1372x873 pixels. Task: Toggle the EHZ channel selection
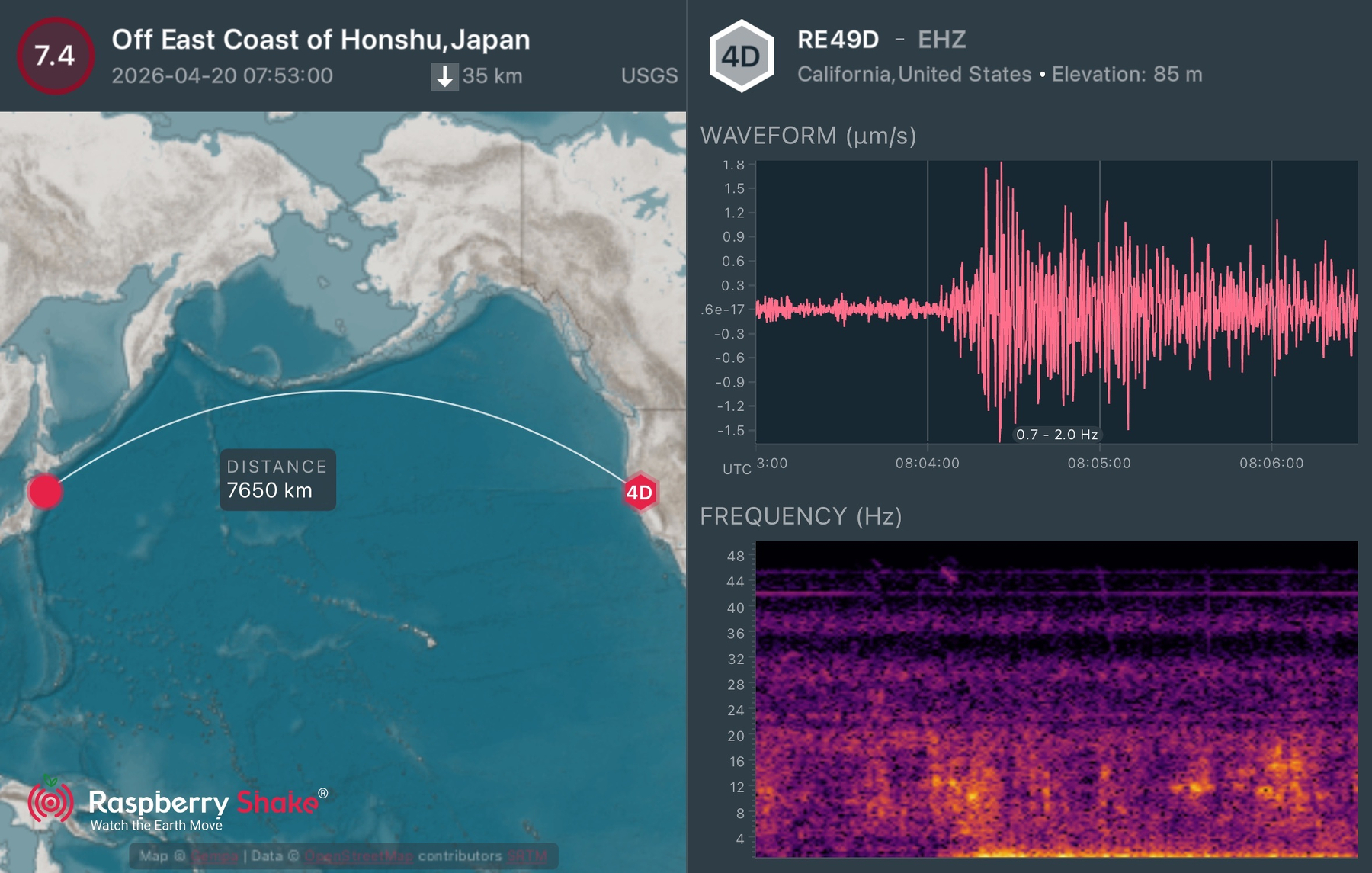943,41
